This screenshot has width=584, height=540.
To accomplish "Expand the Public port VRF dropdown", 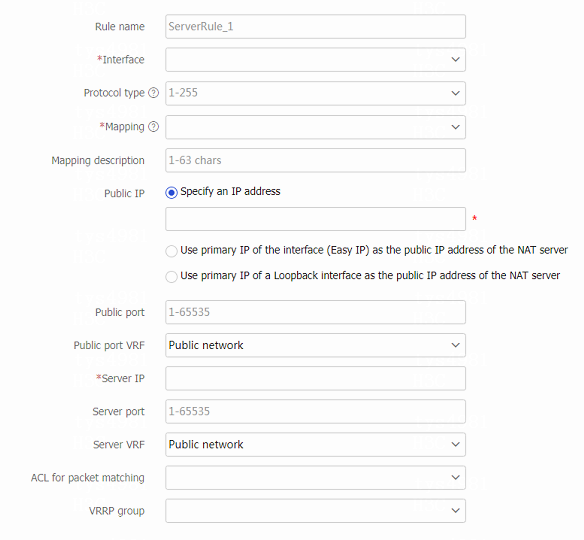I will [x=315, y=345].
